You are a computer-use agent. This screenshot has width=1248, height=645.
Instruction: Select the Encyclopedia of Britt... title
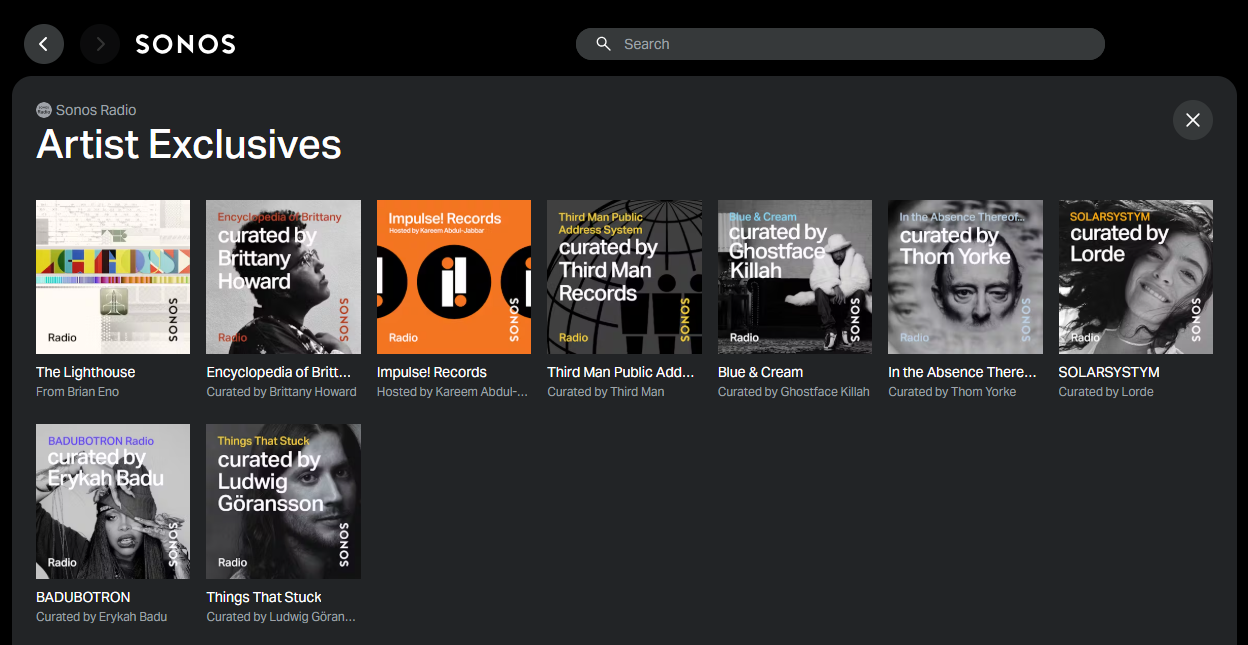[279, 372]
